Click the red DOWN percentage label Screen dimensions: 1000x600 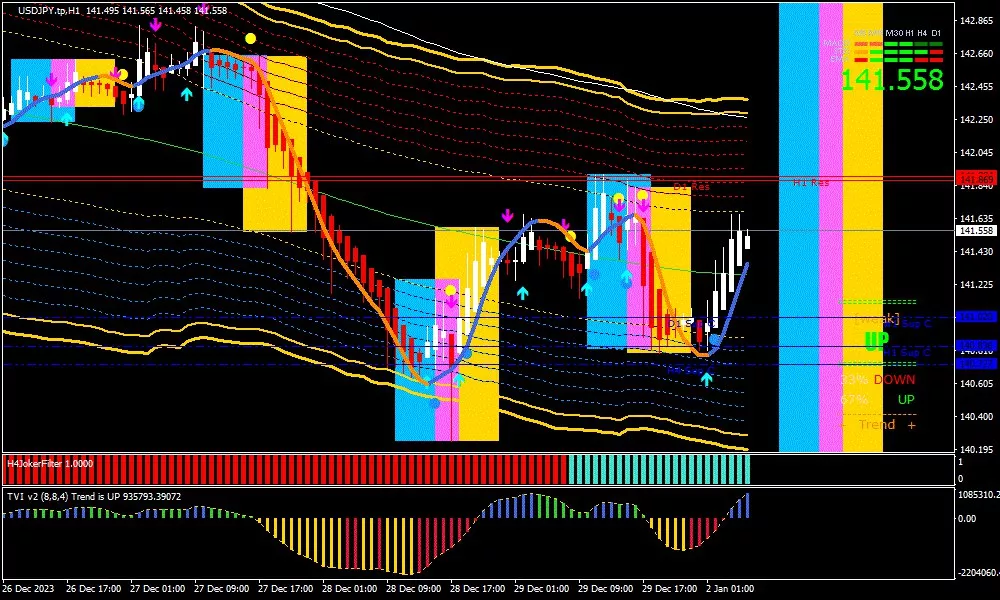coord(894,380)
